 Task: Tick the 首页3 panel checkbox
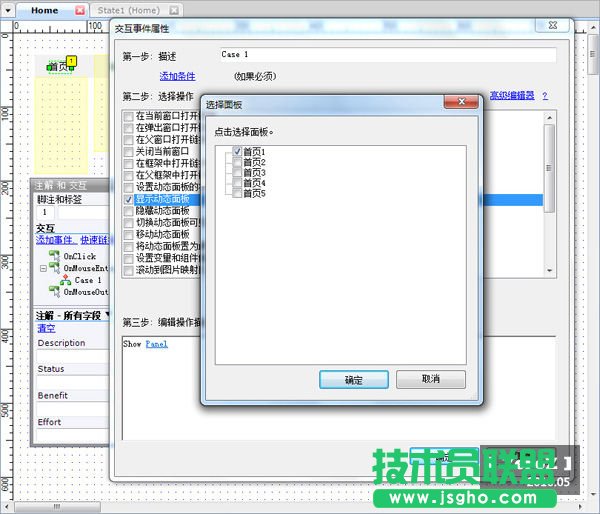pos(237,172)
